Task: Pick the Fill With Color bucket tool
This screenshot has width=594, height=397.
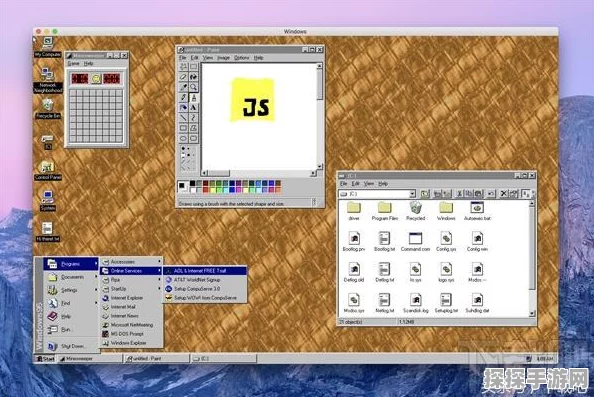Action: (194, 77)
